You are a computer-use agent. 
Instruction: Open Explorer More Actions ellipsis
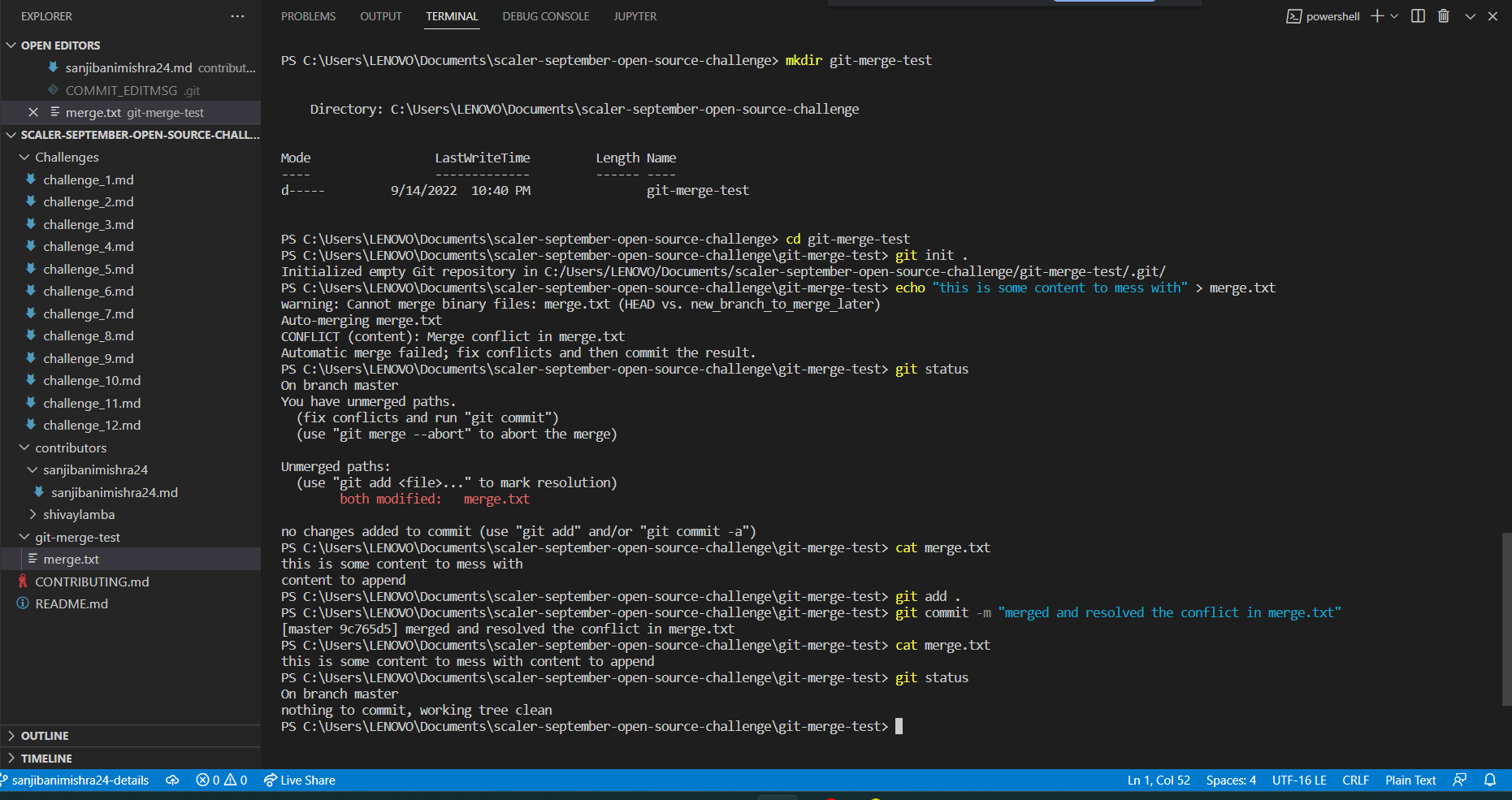click(236, 15)
